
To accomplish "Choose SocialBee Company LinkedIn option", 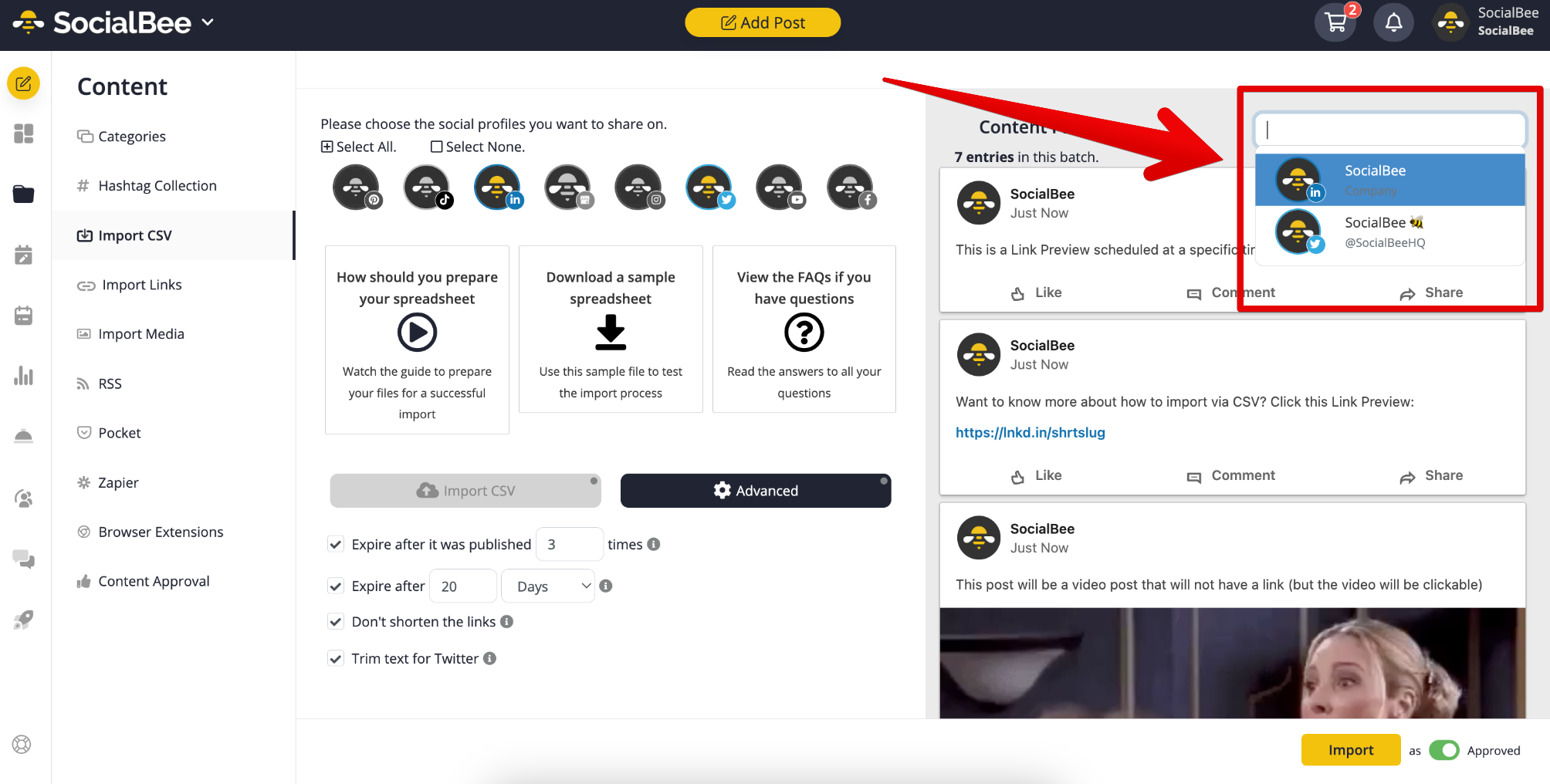I will tap(1389, 180).
